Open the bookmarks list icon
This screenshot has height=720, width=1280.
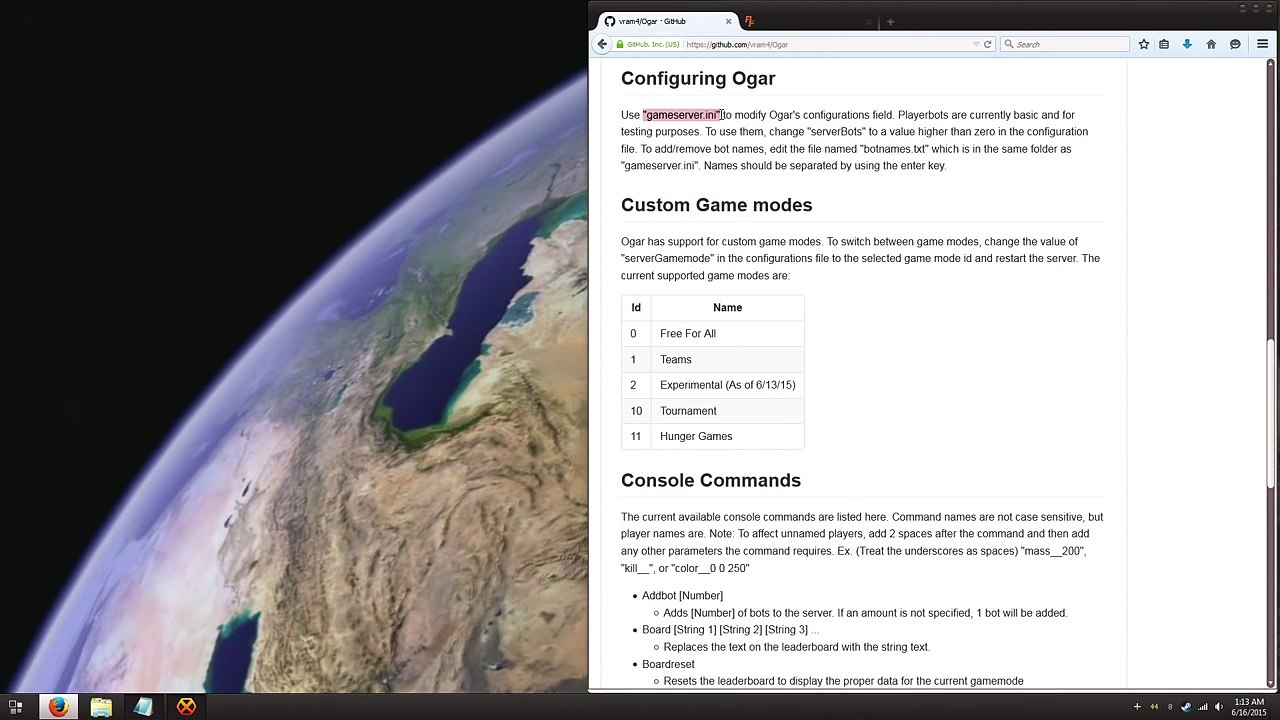click(x=1164, y=44)
